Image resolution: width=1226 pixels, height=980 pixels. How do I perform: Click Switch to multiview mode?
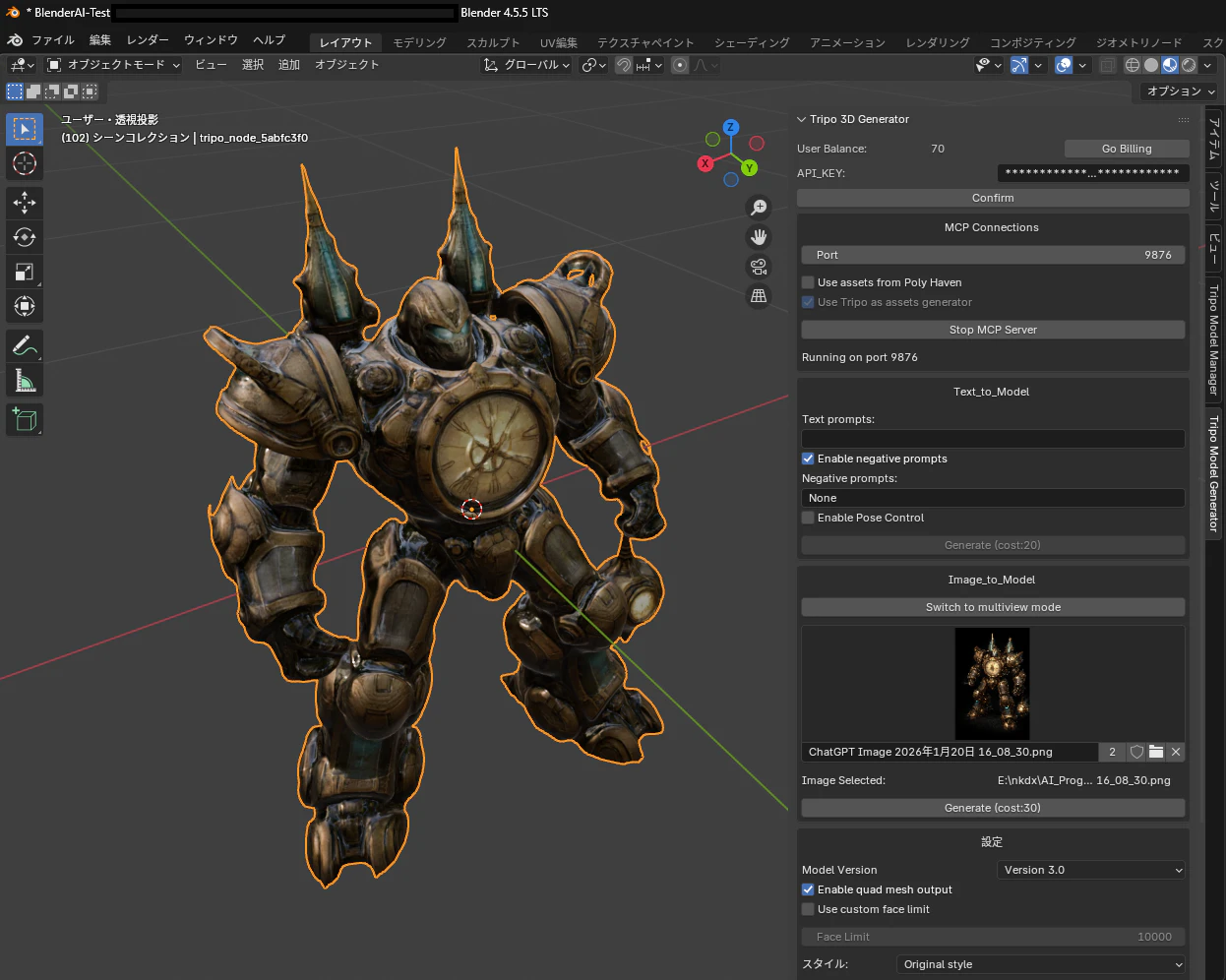click(993, 607)
